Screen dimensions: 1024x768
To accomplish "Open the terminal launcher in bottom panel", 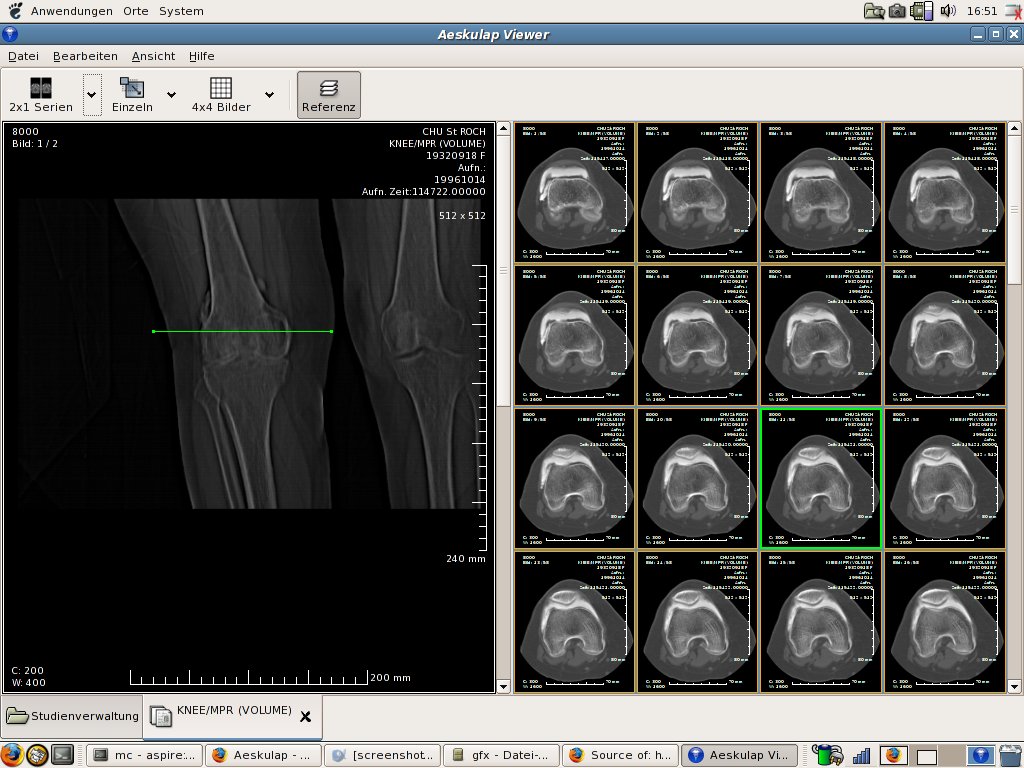I will click(x=62, y=755).
